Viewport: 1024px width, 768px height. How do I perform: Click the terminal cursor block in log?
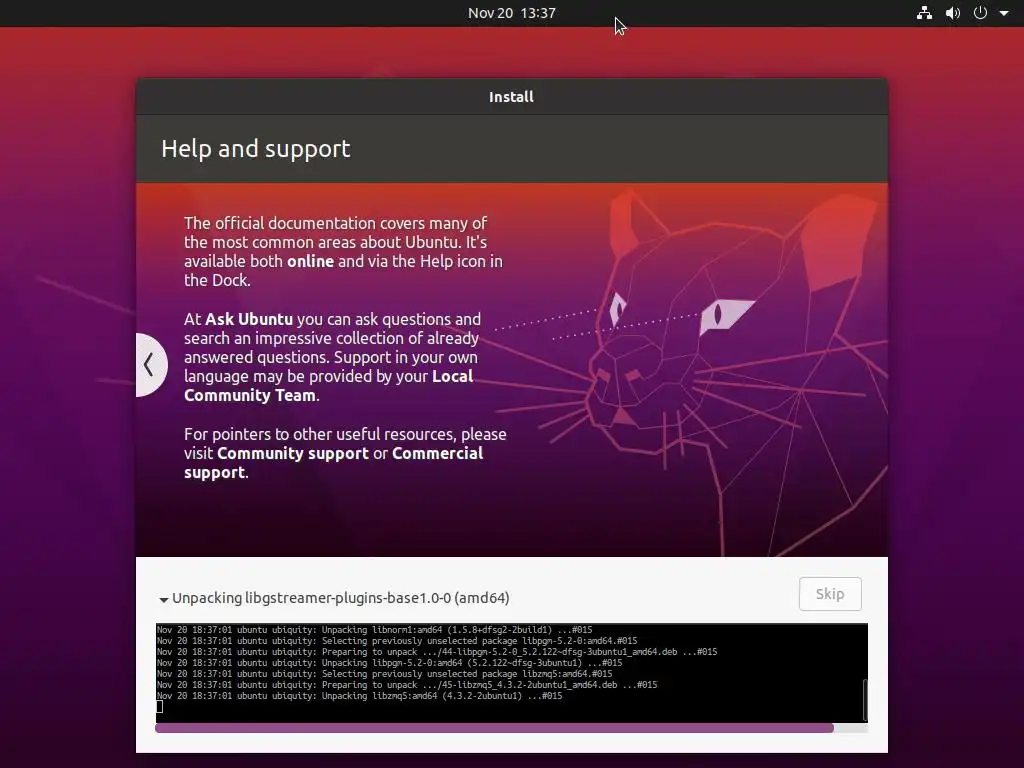[x=159, y=707]
